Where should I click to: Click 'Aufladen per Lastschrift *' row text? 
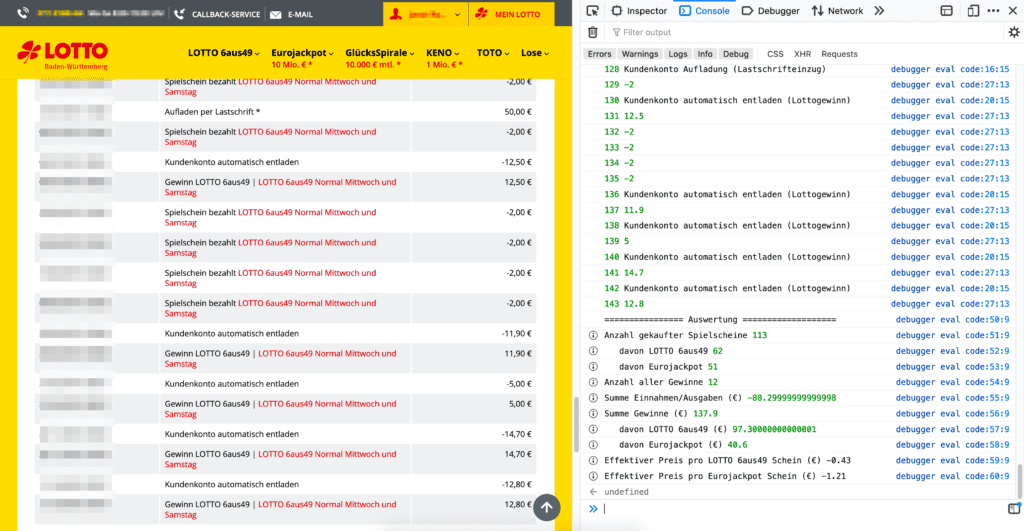(212, 112)
